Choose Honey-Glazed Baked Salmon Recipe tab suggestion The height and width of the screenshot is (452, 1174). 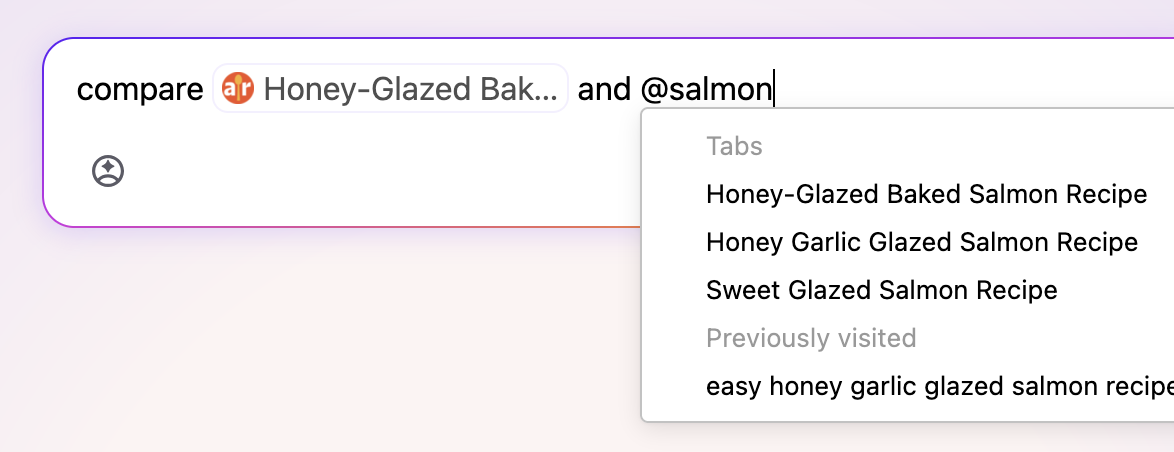926,194
